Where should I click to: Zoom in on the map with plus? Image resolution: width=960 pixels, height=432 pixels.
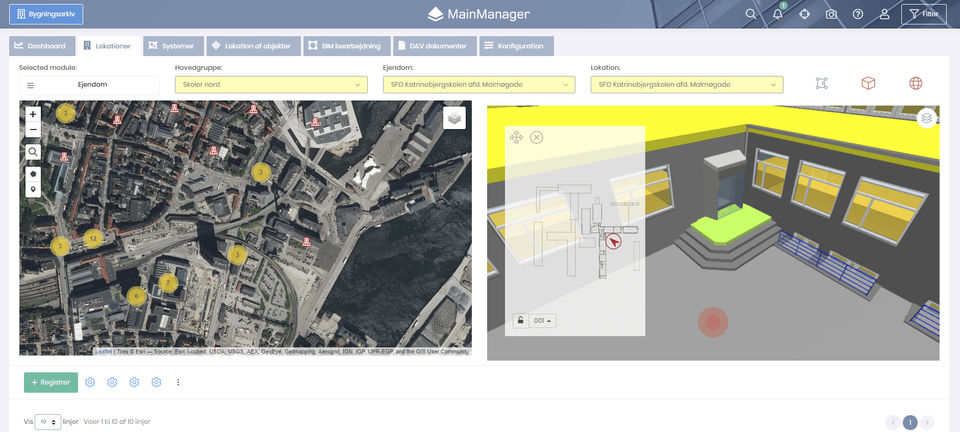pos(33,114)
